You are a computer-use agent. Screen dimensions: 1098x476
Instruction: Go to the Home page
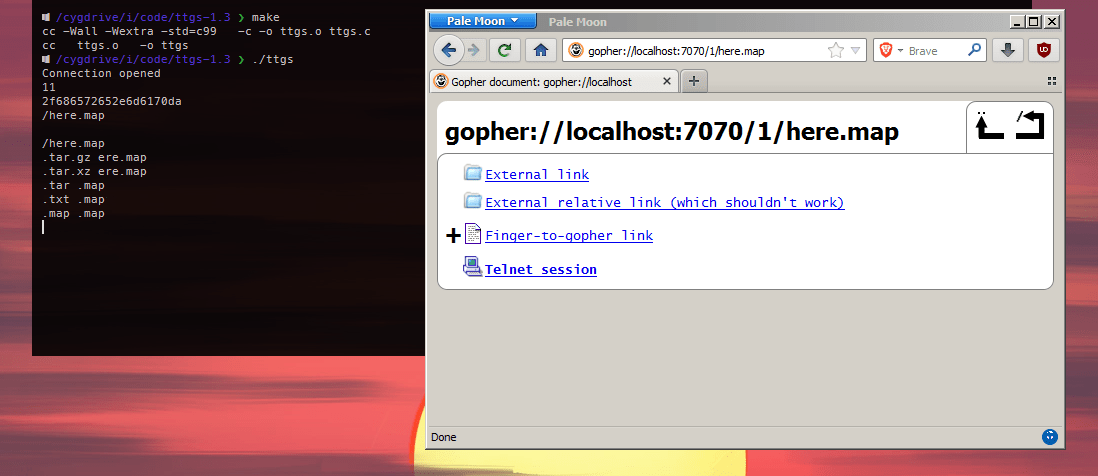click(x=541, y=50)
